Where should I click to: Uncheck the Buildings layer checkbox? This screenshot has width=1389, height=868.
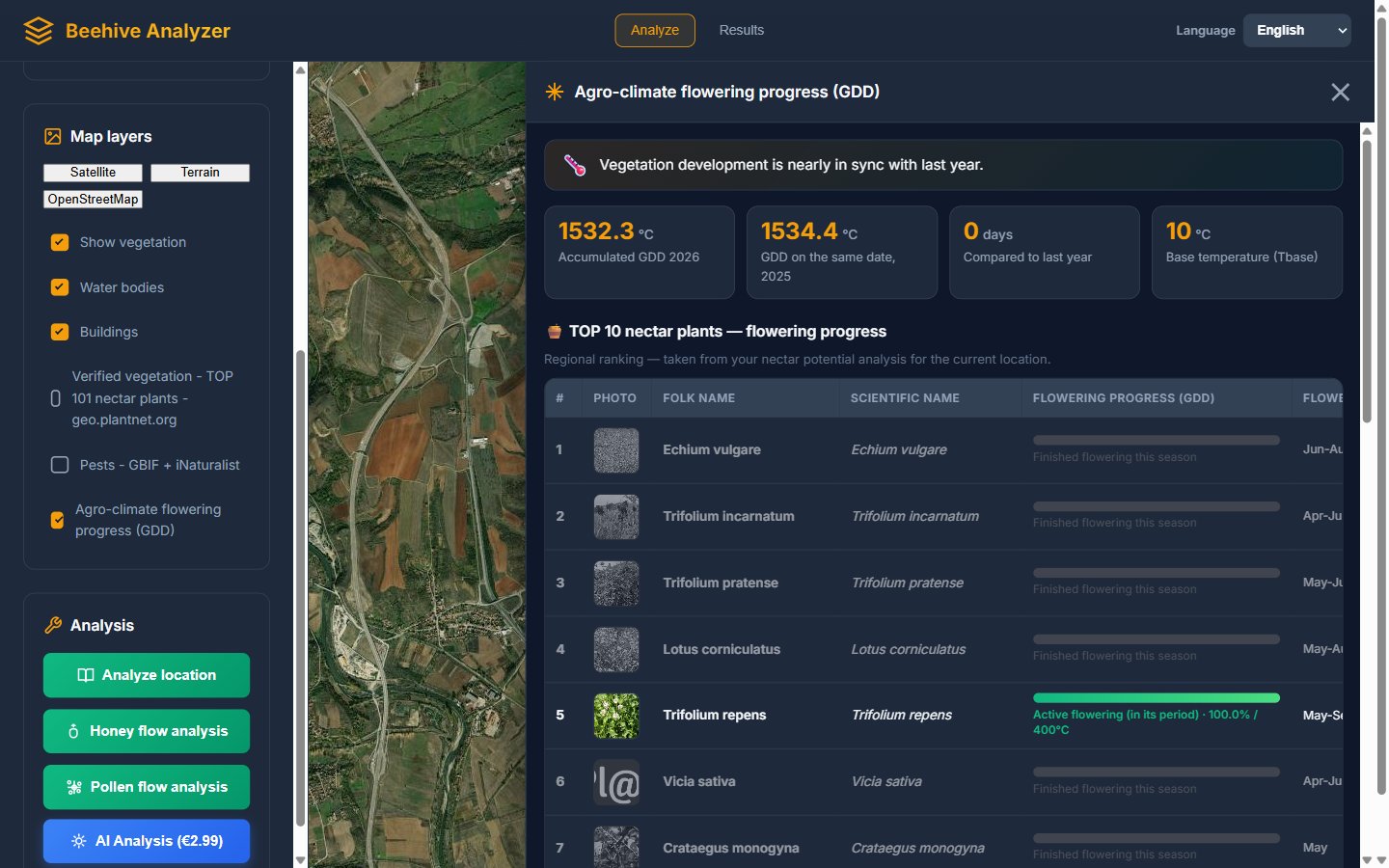[60, 332]
